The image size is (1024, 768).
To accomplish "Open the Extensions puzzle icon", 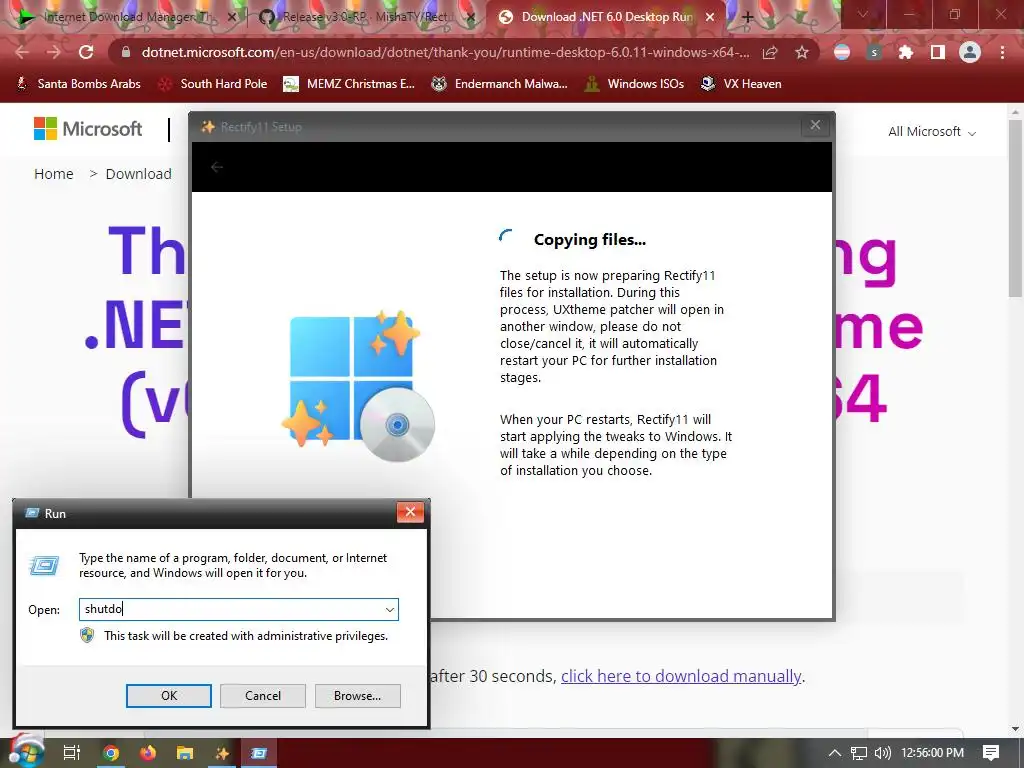I will [x=906, y=52].
